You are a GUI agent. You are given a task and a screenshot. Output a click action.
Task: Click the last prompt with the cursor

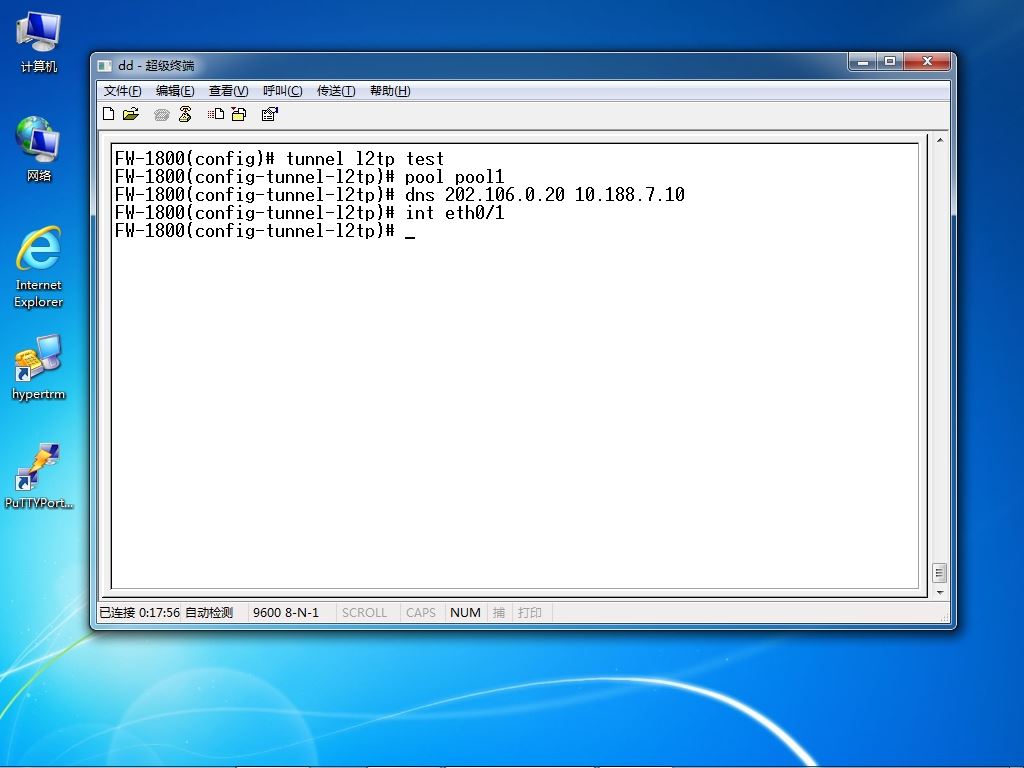(x=265, y=231)
